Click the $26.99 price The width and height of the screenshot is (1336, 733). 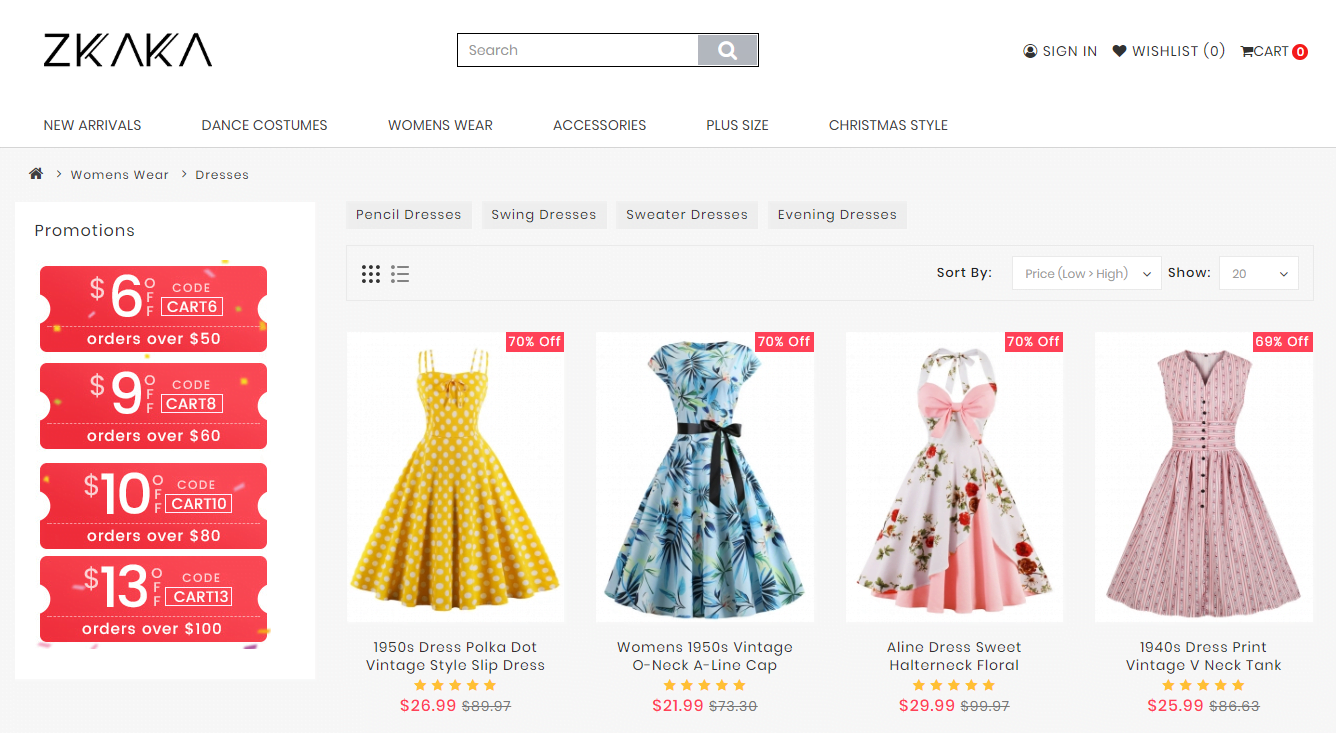point(428,705)
